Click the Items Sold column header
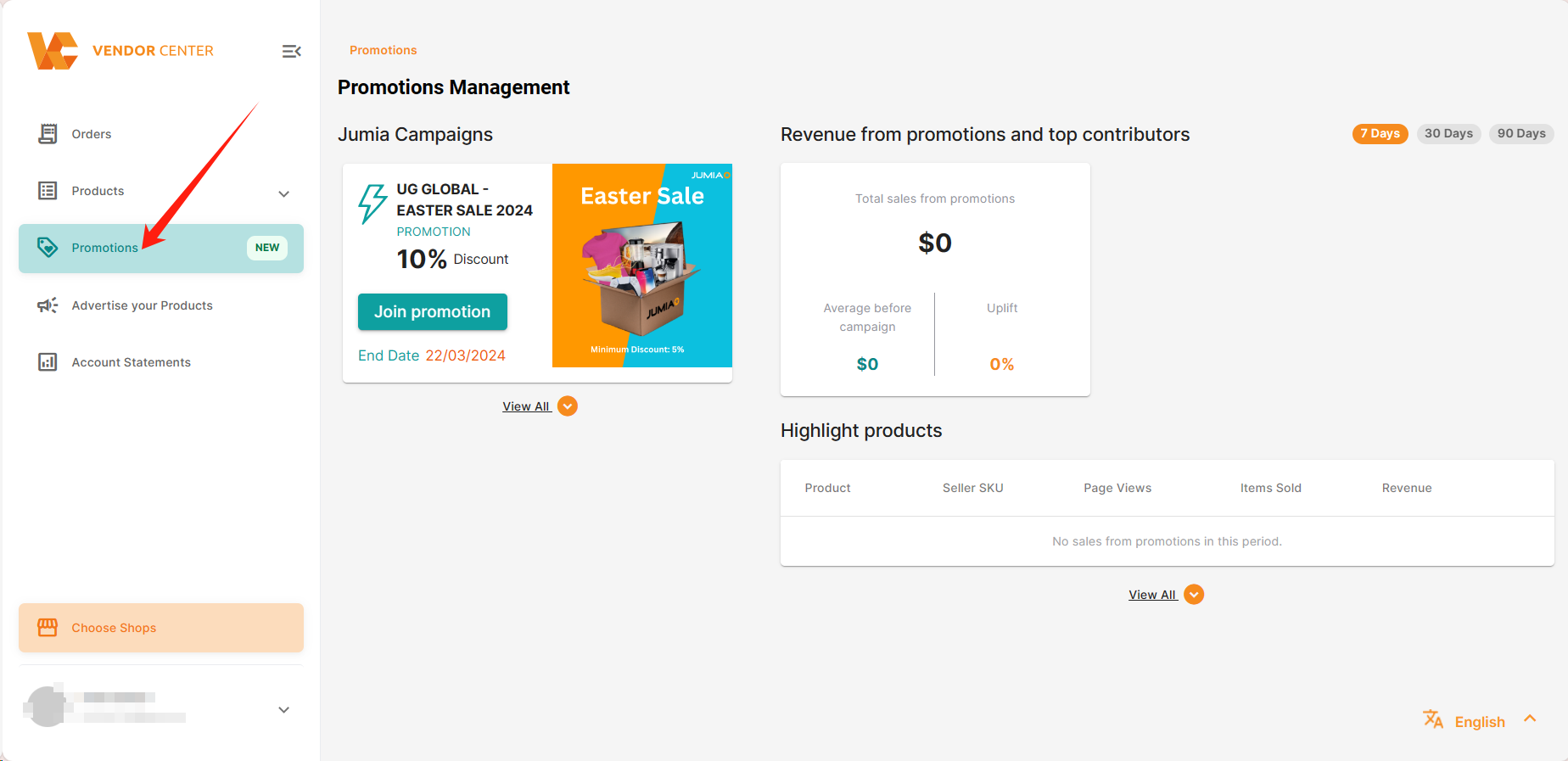1568x761 pixels. pyautogui.click(x=1271, y=488)
